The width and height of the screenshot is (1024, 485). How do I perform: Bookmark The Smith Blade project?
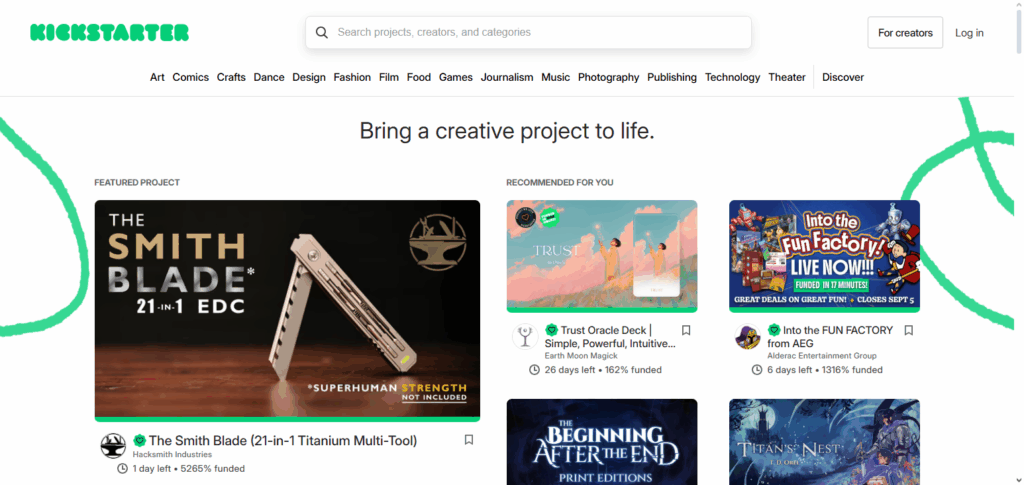(469, 440)
